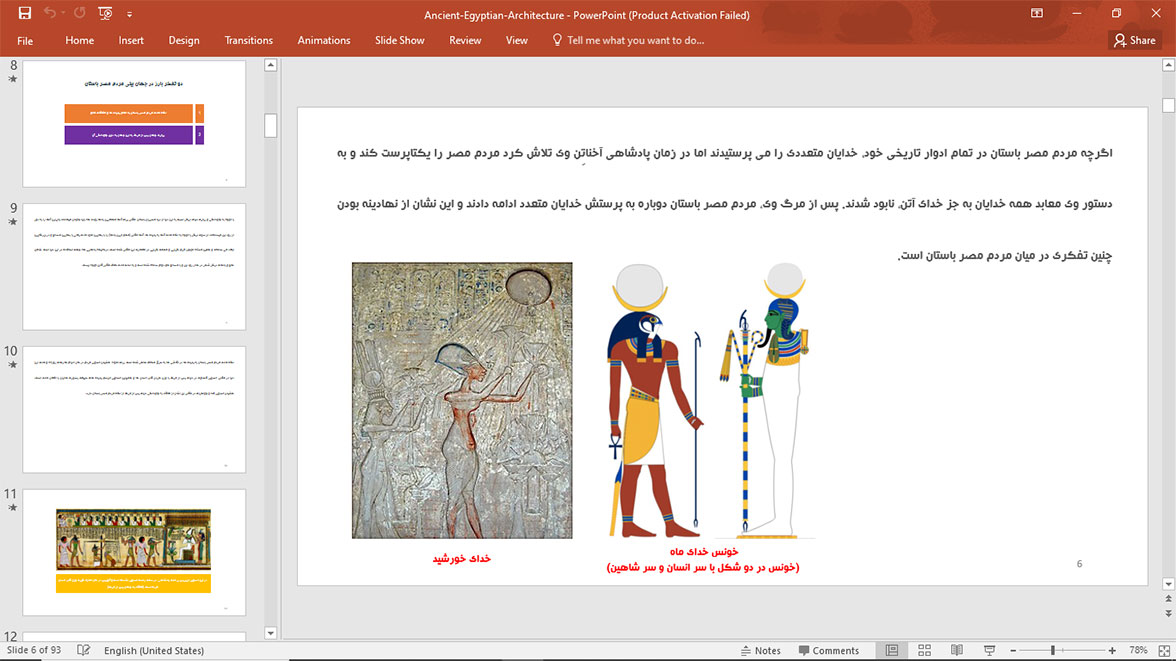This screenshot has height=661, width=1176.
Task: Click the slide editor vertical scrollbar handle
Action: (x=1168, y=106)
